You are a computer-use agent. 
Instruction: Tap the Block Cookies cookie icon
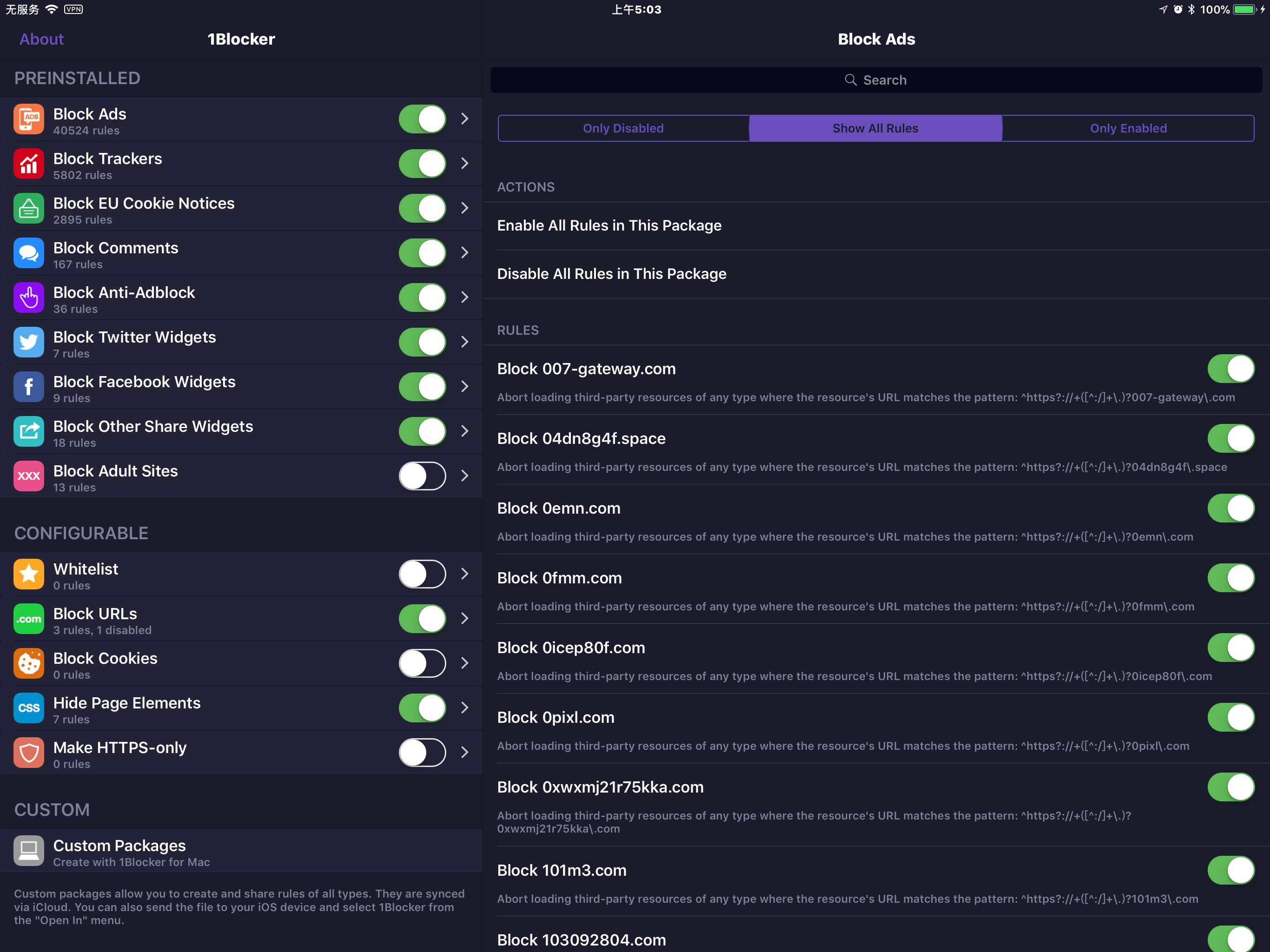tap(29, 663)
